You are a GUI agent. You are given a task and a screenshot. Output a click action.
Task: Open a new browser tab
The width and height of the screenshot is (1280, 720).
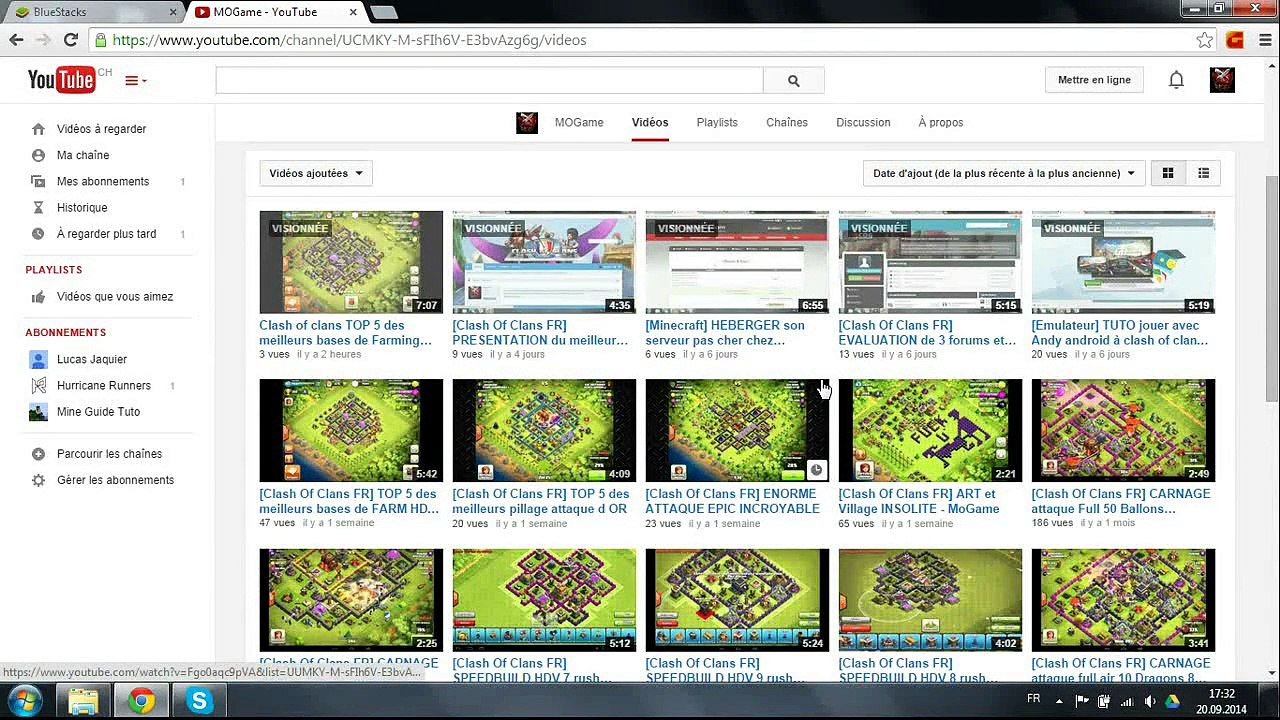point(383,12)
